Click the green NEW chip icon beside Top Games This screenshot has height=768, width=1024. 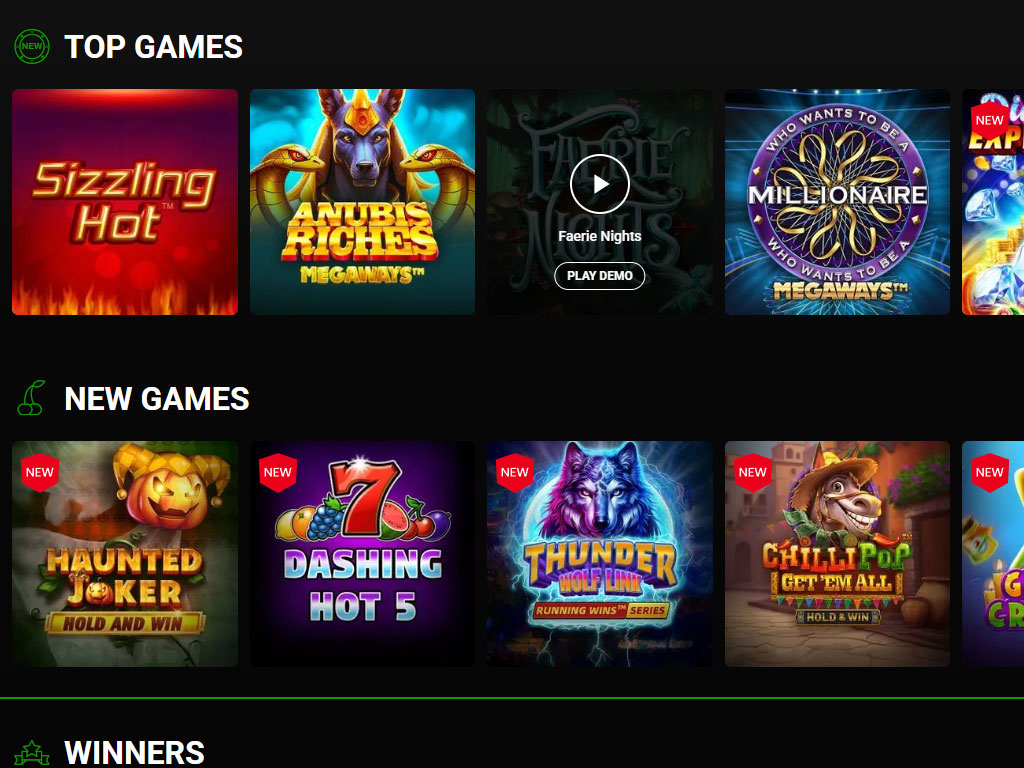pos(32,46)
